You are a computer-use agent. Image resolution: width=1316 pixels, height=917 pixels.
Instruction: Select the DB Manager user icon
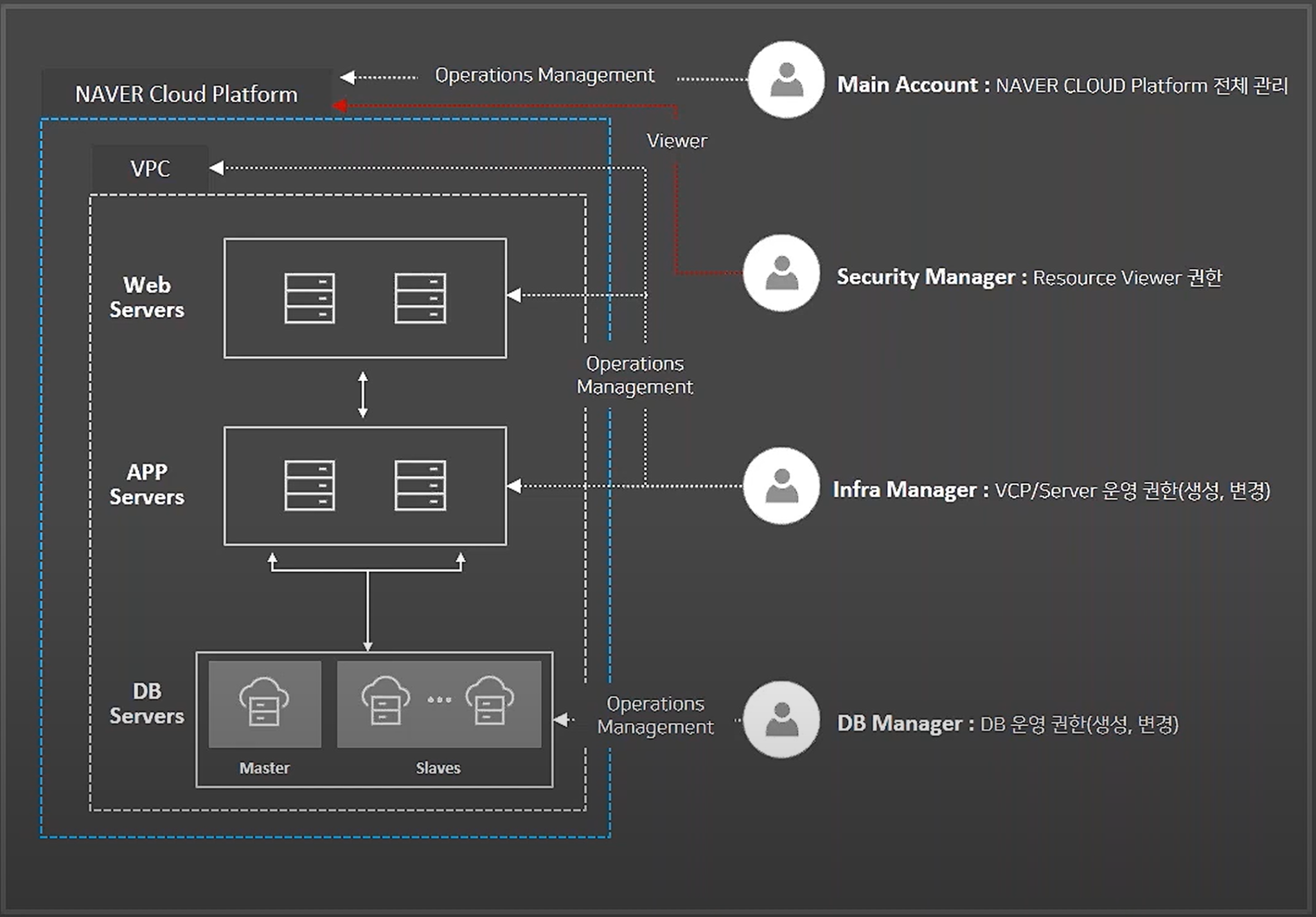781,720
